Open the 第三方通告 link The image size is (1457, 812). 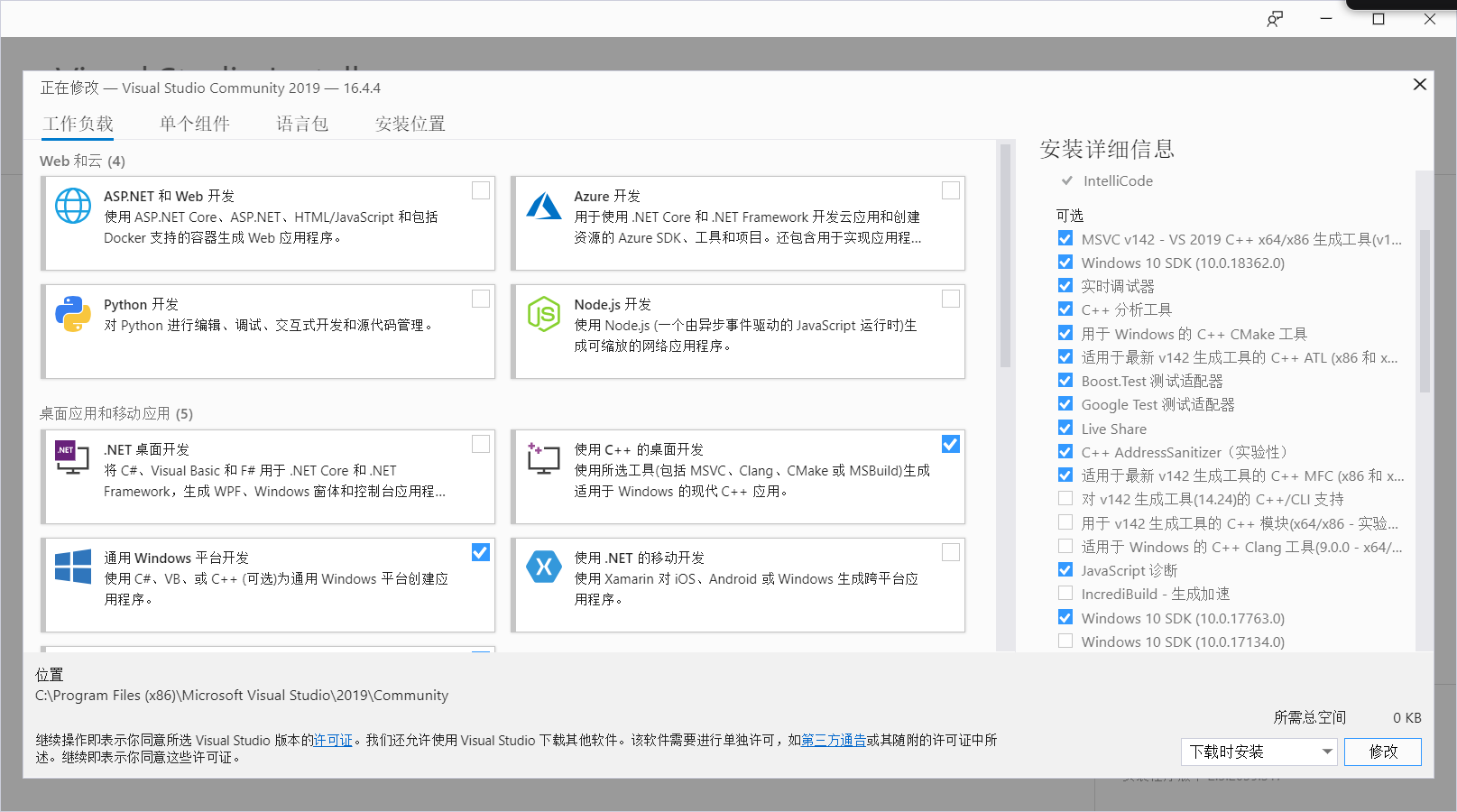(x=834, y=740)
